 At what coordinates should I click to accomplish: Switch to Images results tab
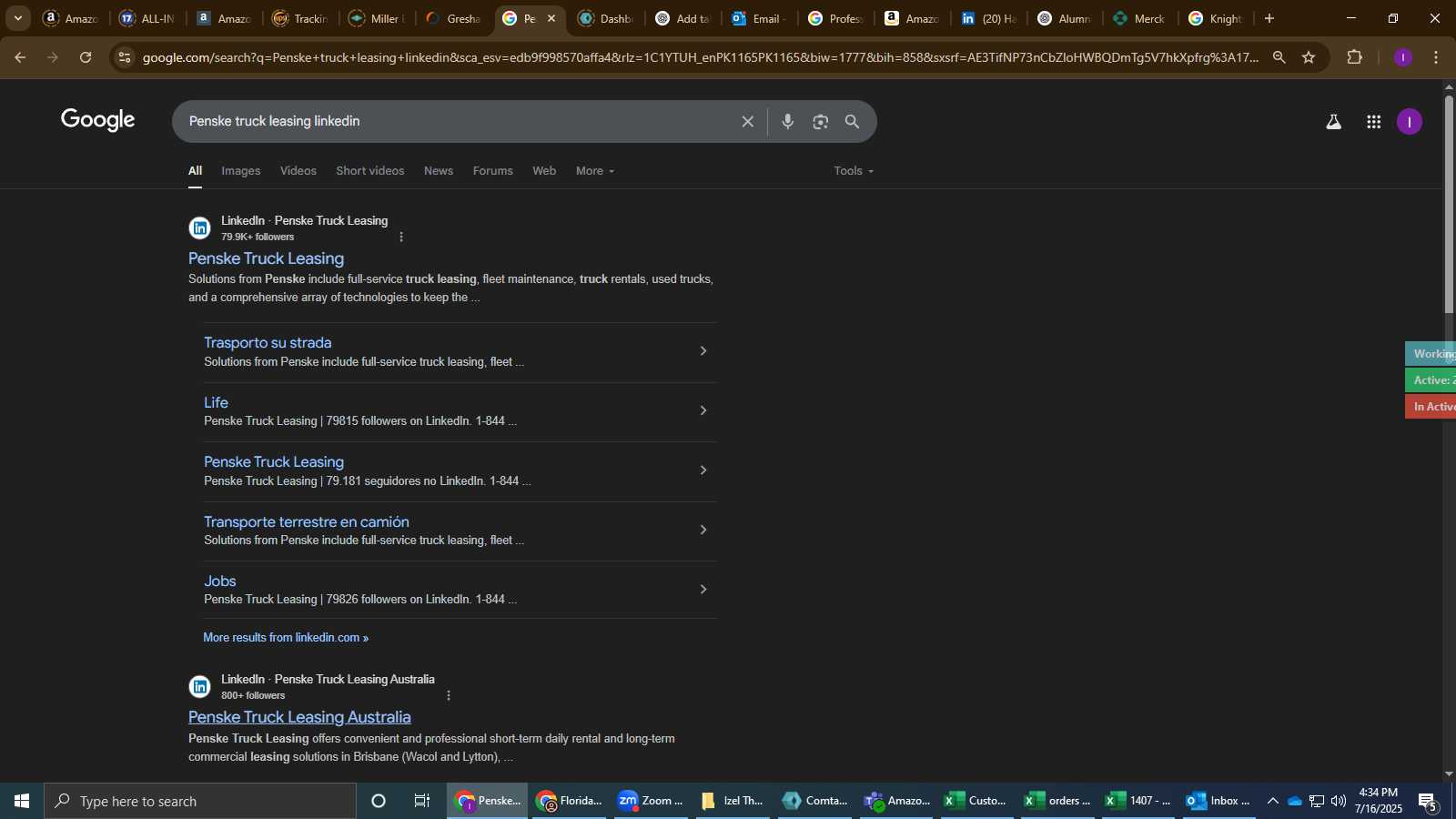point(241,171)
